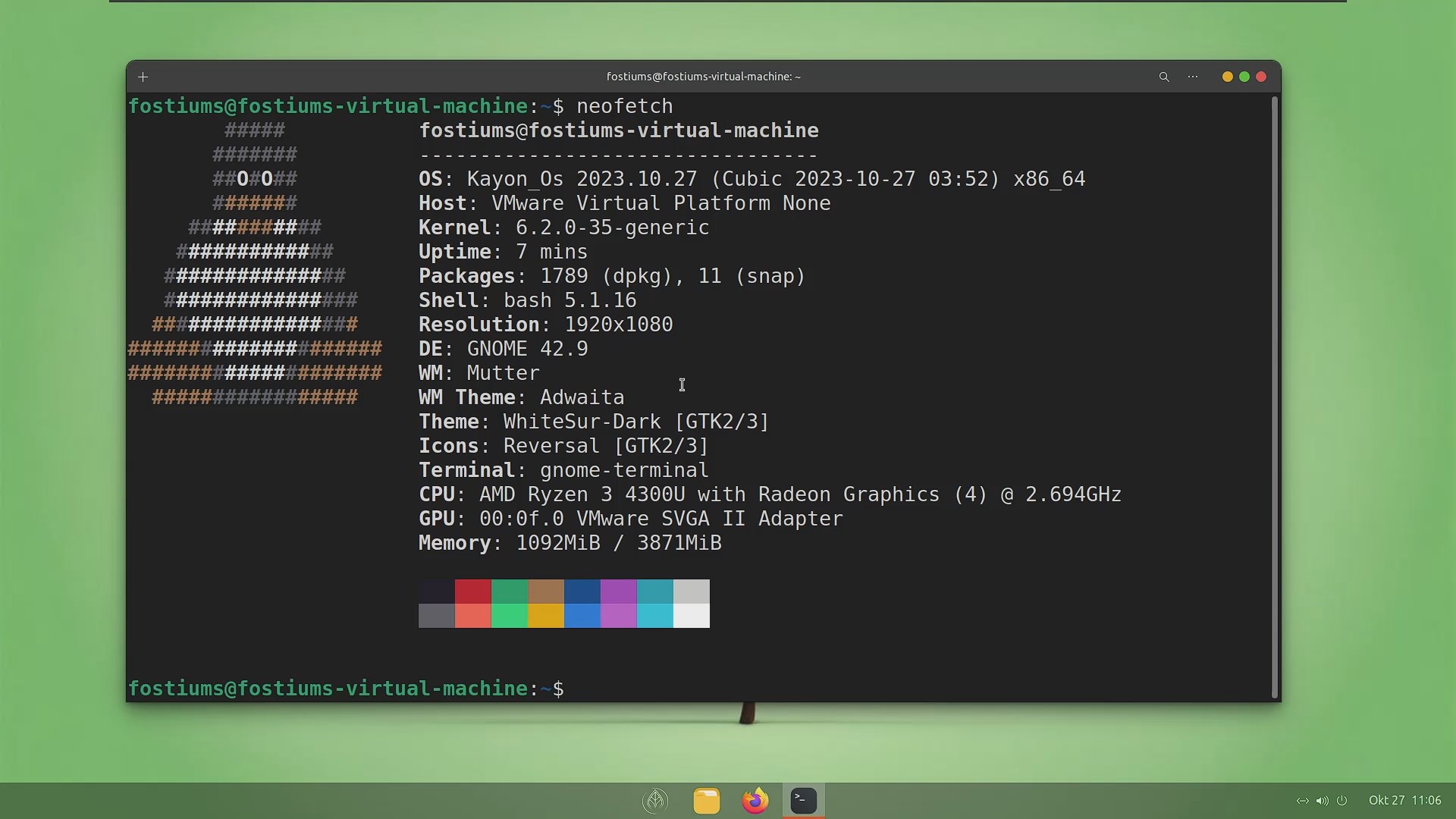Image resolution: width=1456 pixels, height=819 pixels.
Task: Click the bottom shell prompt line
Action: [x=346, y=689]
